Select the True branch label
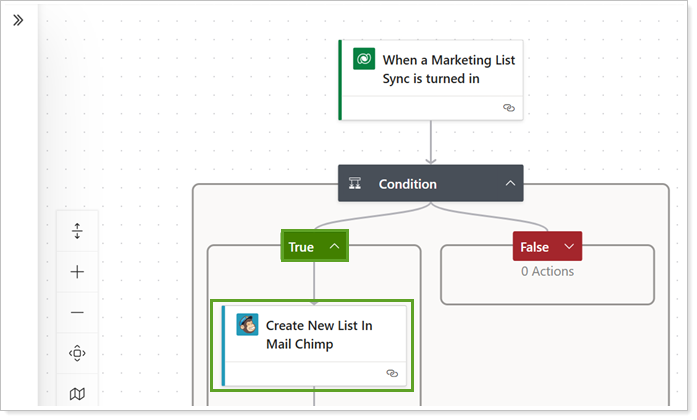This screenshot has height=420, width=697. (x=301, y=247)
